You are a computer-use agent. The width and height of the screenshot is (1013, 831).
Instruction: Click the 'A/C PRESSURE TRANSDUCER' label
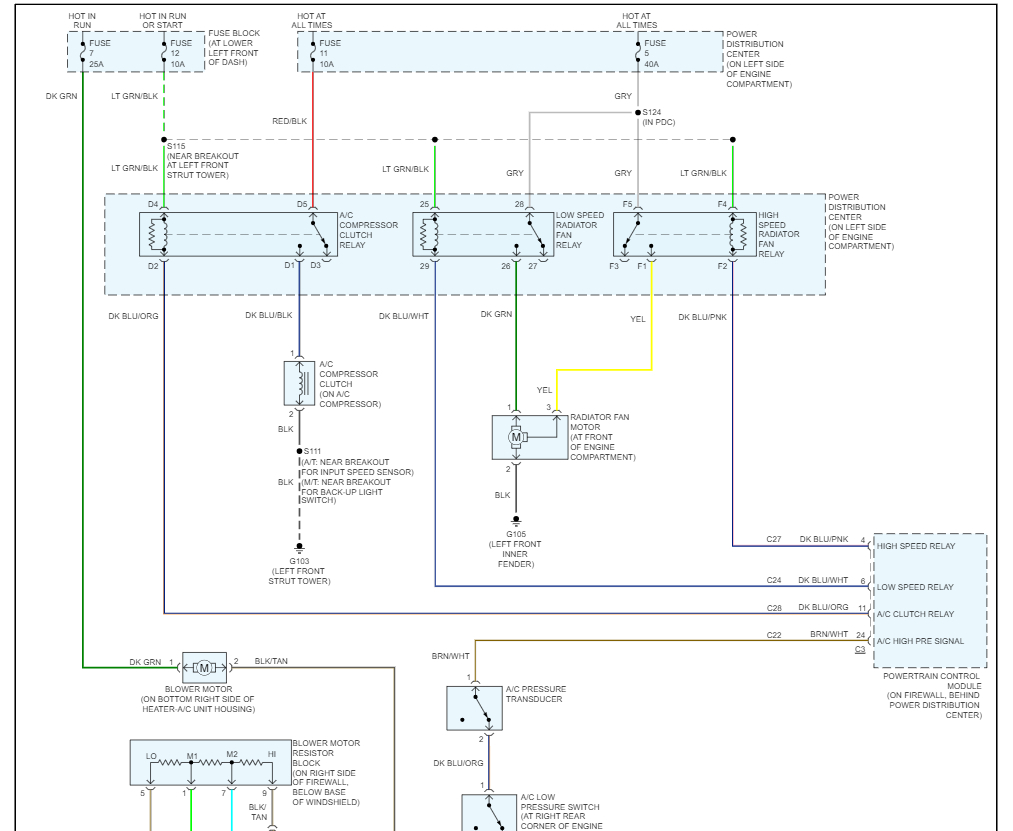tap(536, 694)
